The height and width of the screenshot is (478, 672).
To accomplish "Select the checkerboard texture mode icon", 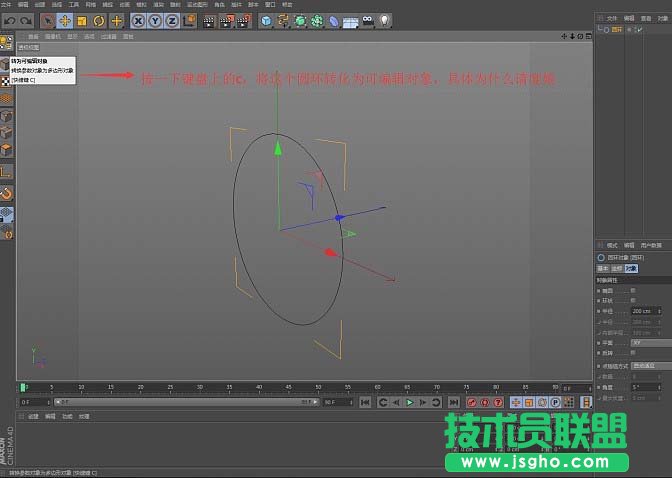I will pos(5,81).
